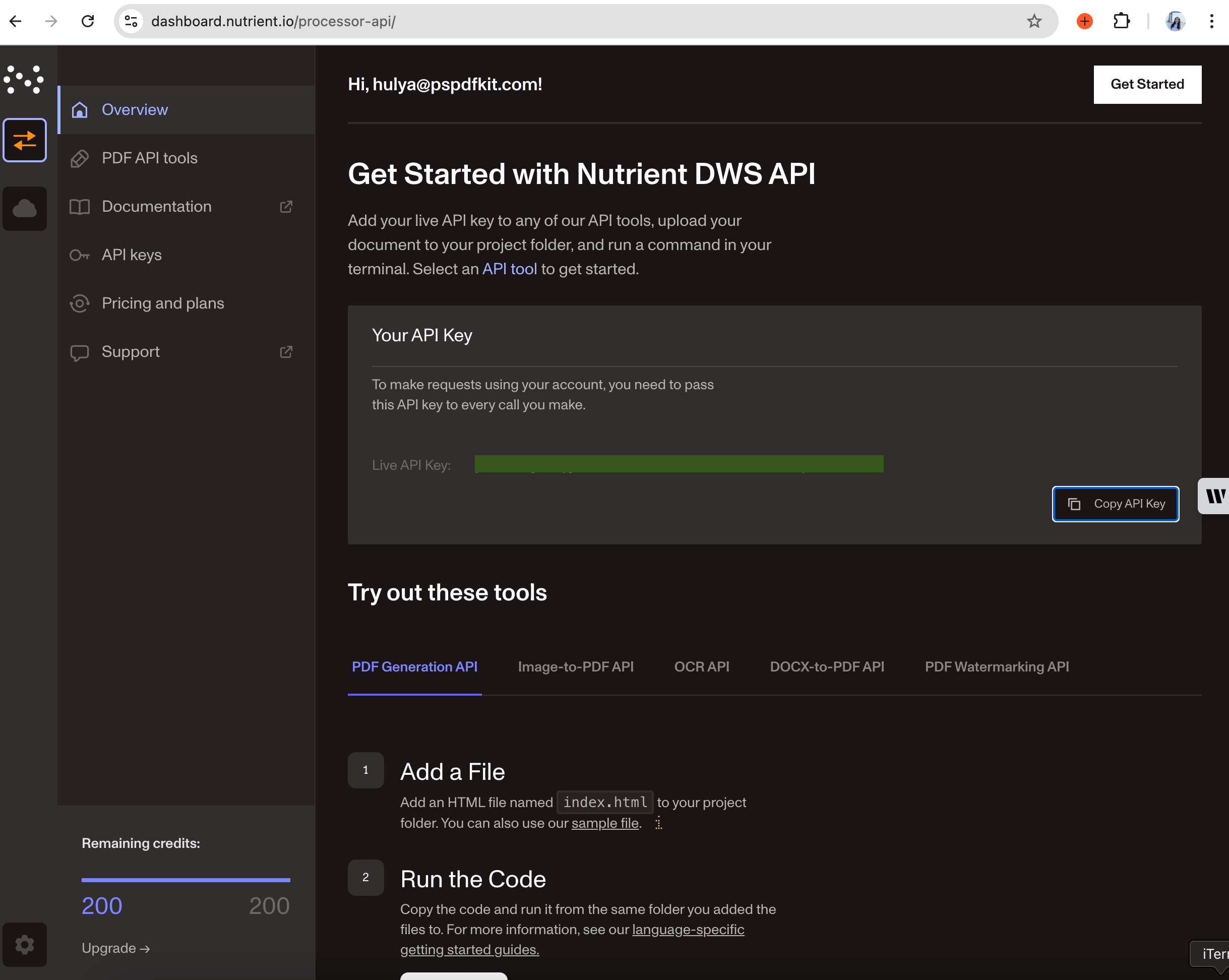1229x980 pixels.
Task: Select the Image-to-PDF API tab
Action: pyautogui.click(x=576, y=666)
